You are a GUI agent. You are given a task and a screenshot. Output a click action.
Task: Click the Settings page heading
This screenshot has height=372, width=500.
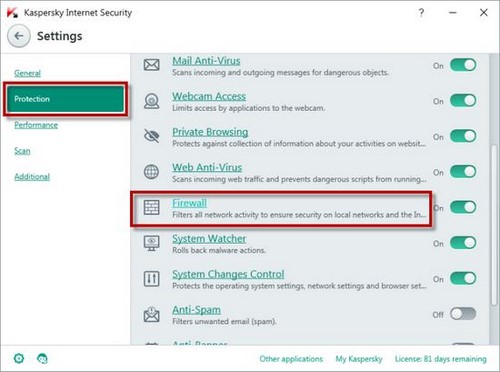(60, 36)
